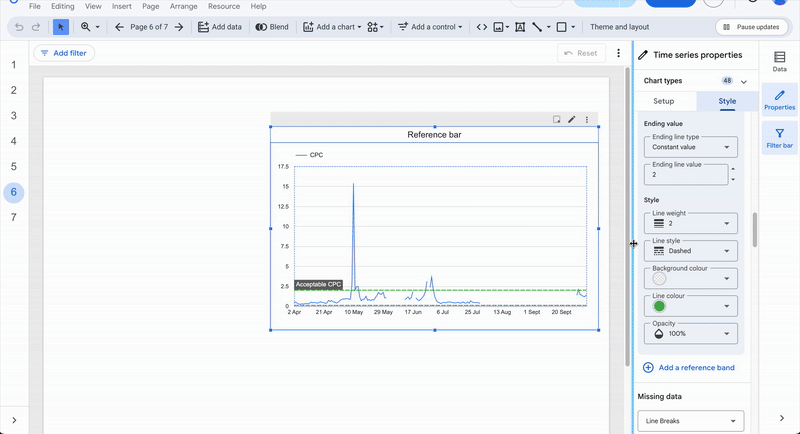This screenshot has width=800, height=434.
Task: Open the chart's three-dot menu
Action: [x=587, y=119]
